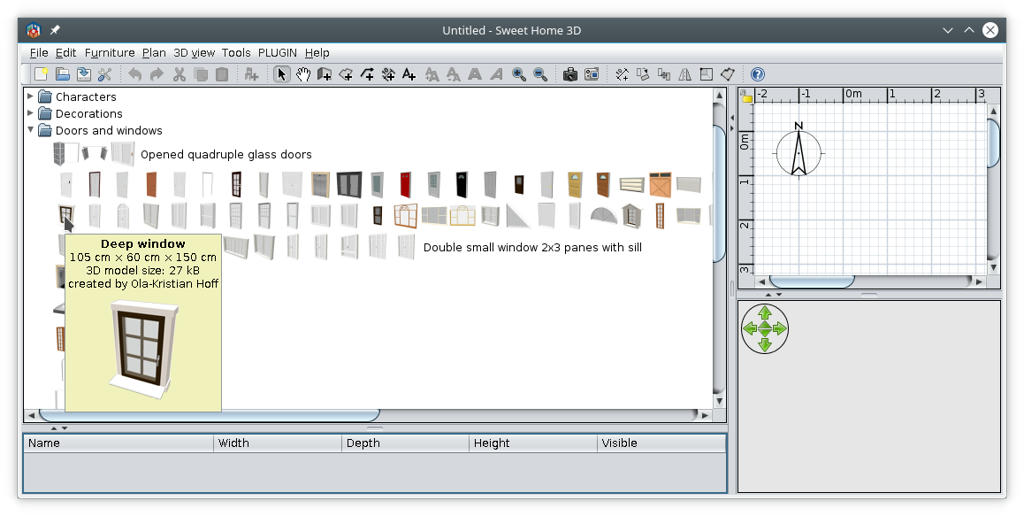Click the Paste clipboard icon
Image resolution: width=1024 pixels, height=516 pixels.
[x=222, y=74]
